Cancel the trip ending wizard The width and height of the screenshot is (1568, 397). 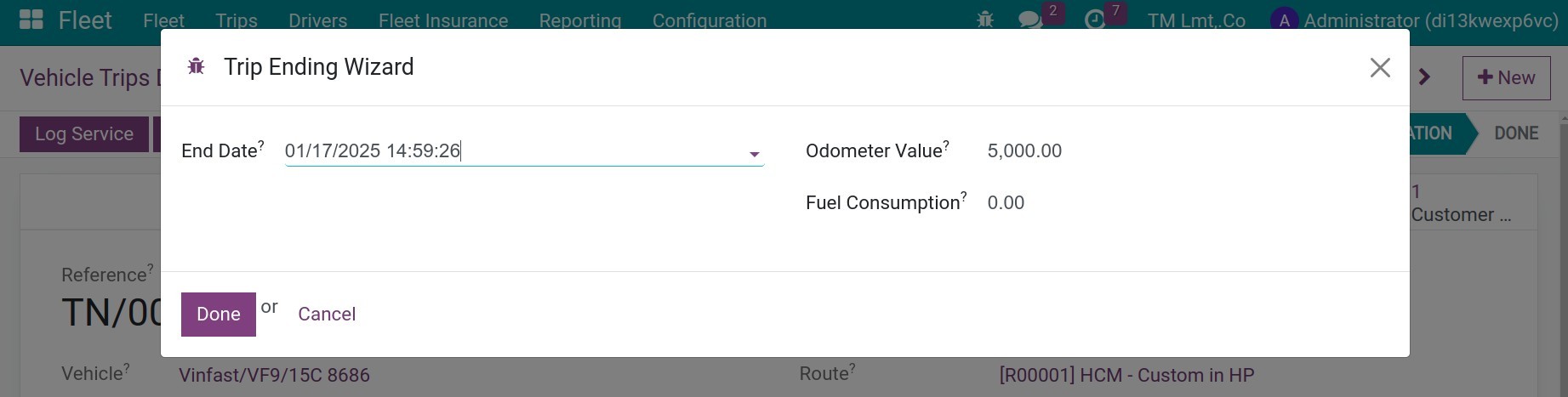tap(327, 315)
